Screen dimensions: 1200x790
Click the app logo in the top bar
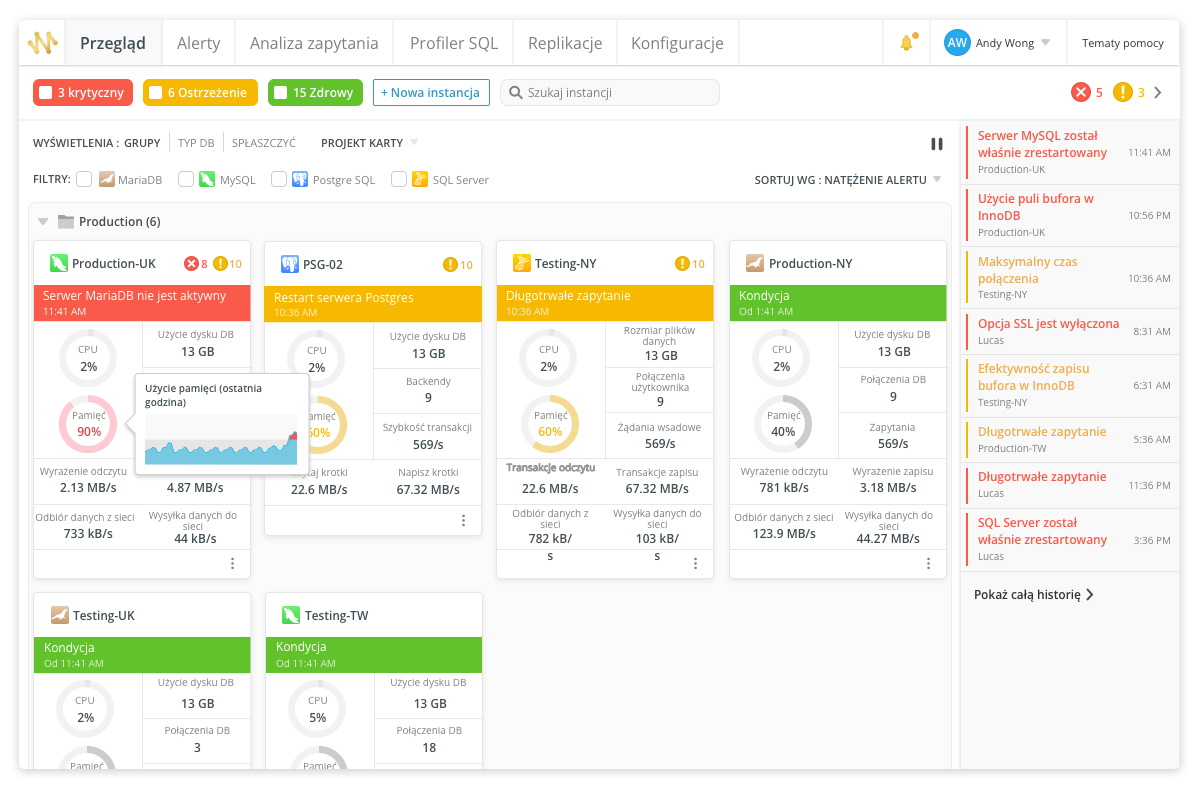pos(42,43)
